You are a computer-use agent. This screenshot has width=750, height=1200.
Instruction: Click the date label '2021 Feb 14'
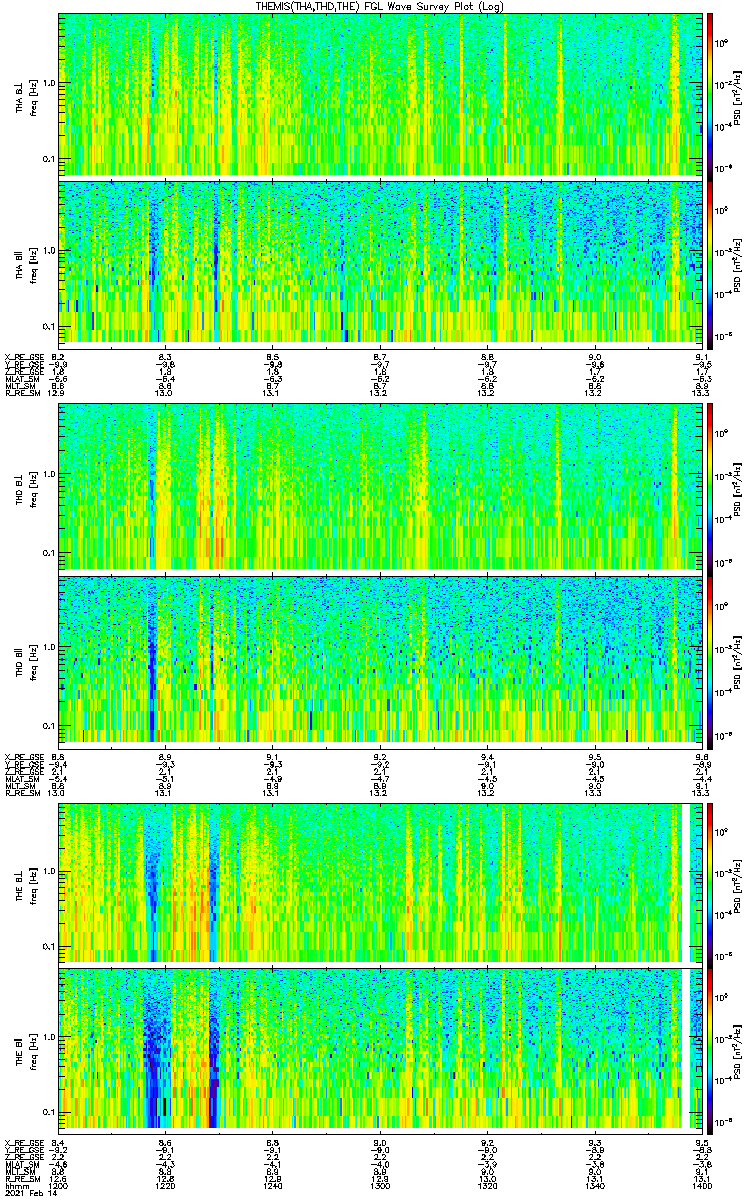pos(30,1193)
